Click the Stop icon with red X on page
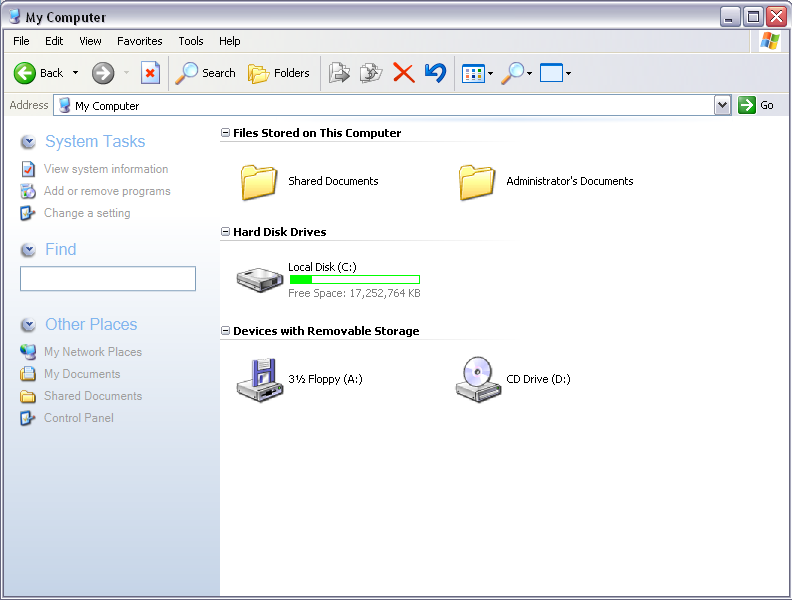Screen dimensions: 792x600 coord(150,73)
